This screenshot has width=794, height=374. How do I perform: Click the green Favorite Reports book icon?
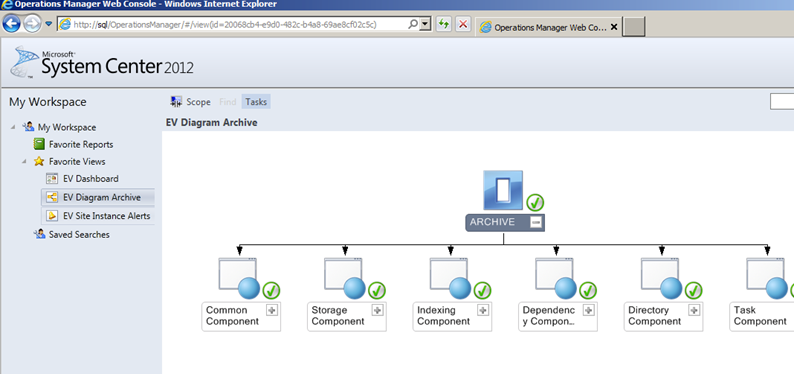(x=39, y=144)
